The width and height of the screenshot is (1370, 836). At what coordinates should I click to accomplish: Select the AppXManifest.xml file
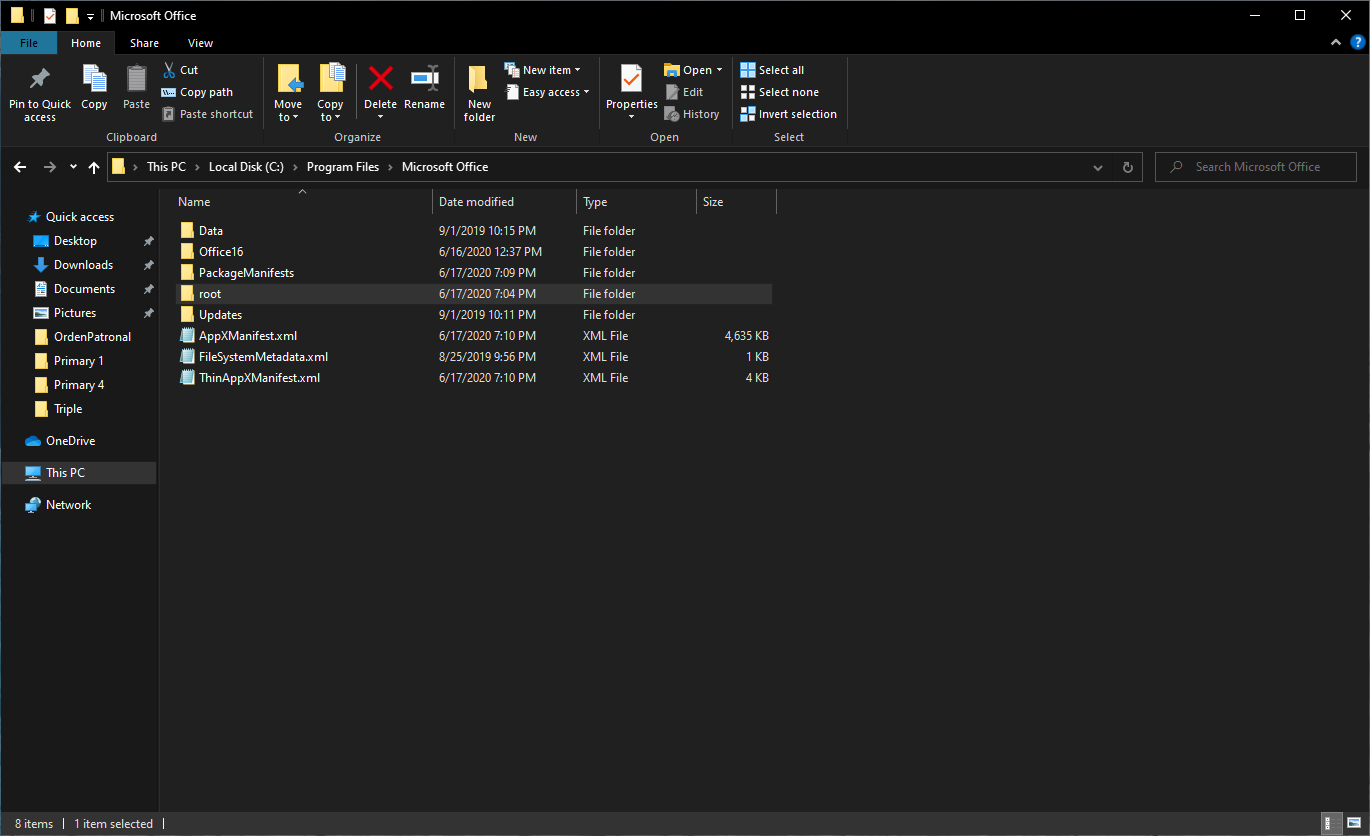(474, 336)
